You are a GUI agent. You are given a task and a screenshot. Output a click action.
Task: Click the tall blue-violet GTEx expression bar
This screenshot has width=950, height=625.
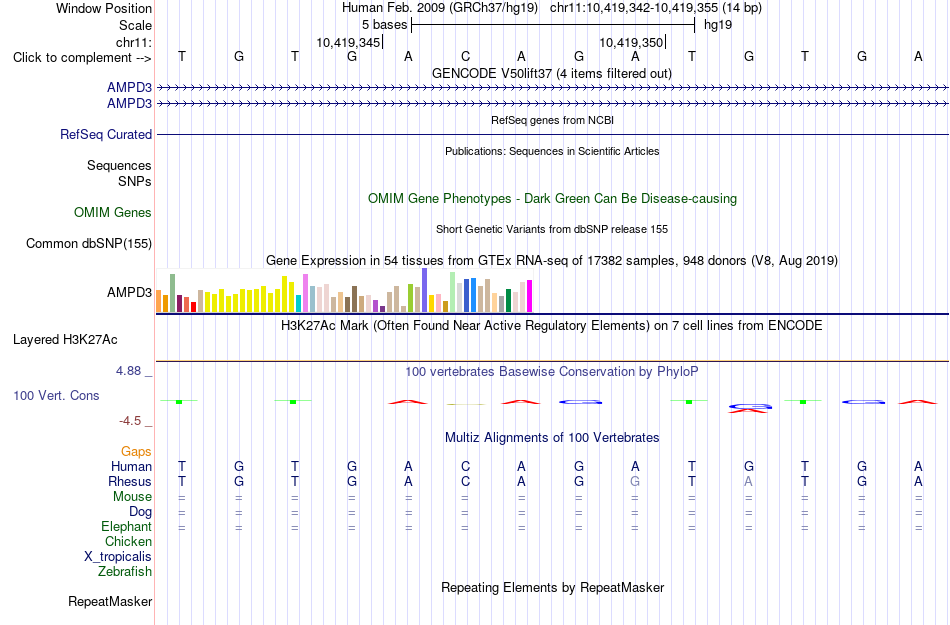(425, 290)
